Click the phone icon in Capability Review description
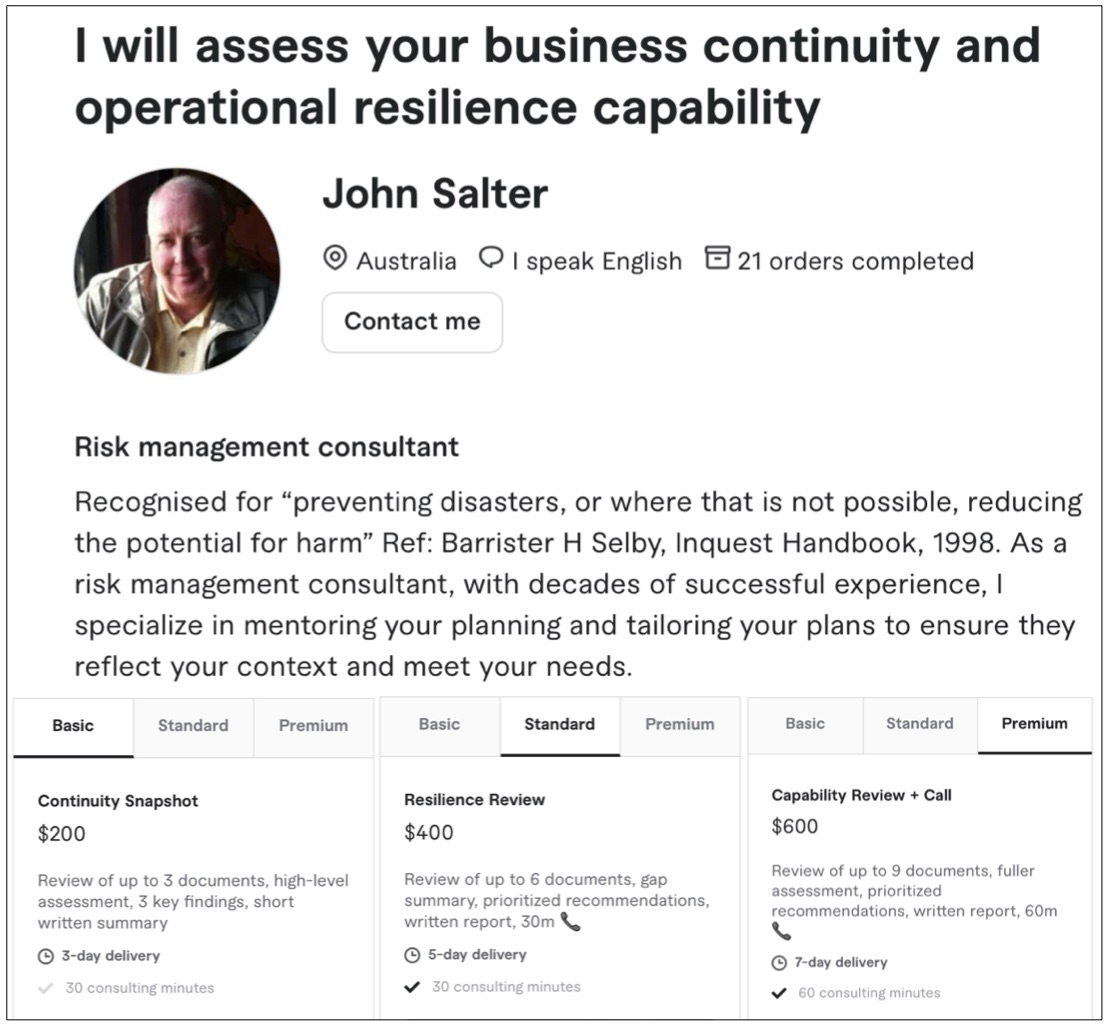The height and width of the screenshot is (1028, 1110). 781,932
